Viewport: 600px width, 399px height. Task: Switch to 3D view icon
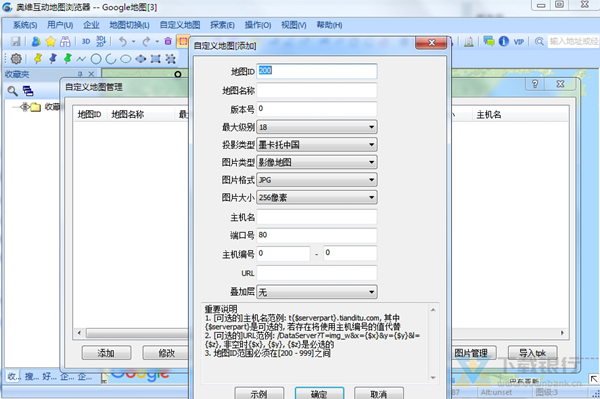pyautogui.click(x=86, y=41)
